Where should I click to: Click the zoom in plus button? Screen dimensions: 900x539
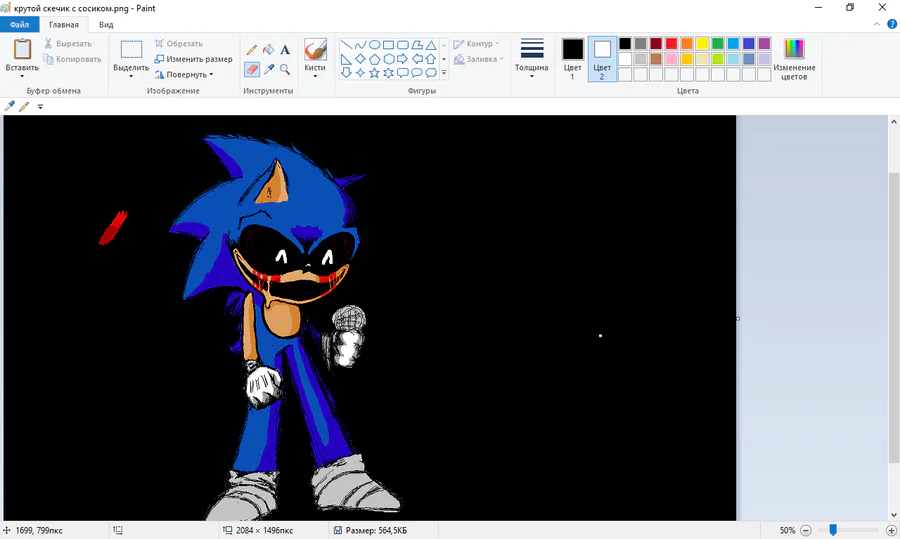pyautogui.click(x=891, y=530)
